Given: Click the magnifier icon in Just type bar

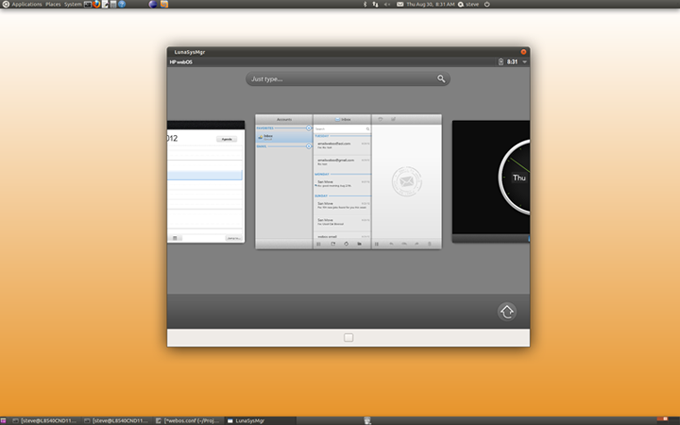Looking at the screenshot, I should point(441,79).
